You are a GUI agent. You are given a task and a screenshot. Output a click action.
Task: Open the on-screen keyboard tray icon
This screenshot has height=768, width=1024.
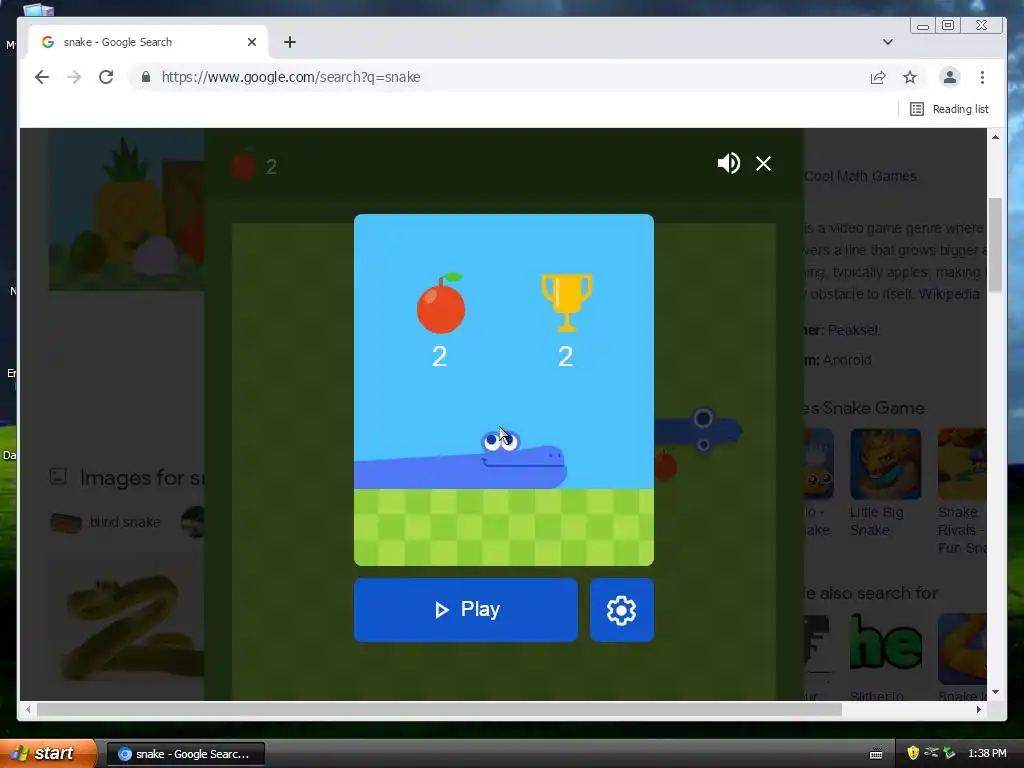tap(876, 754)
